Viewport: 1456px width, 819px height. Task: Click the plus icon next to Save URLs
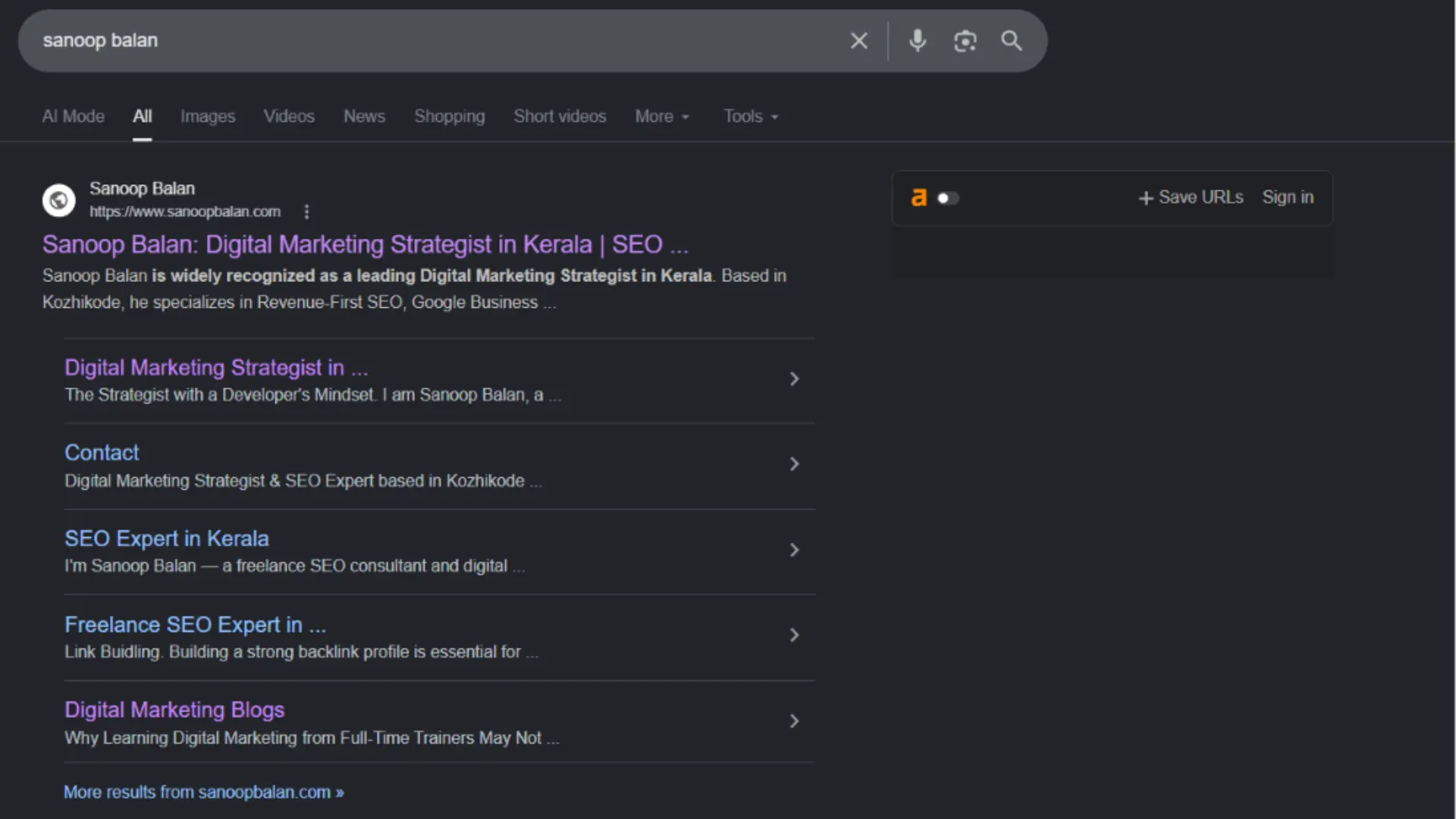(x=1146, y=198)
